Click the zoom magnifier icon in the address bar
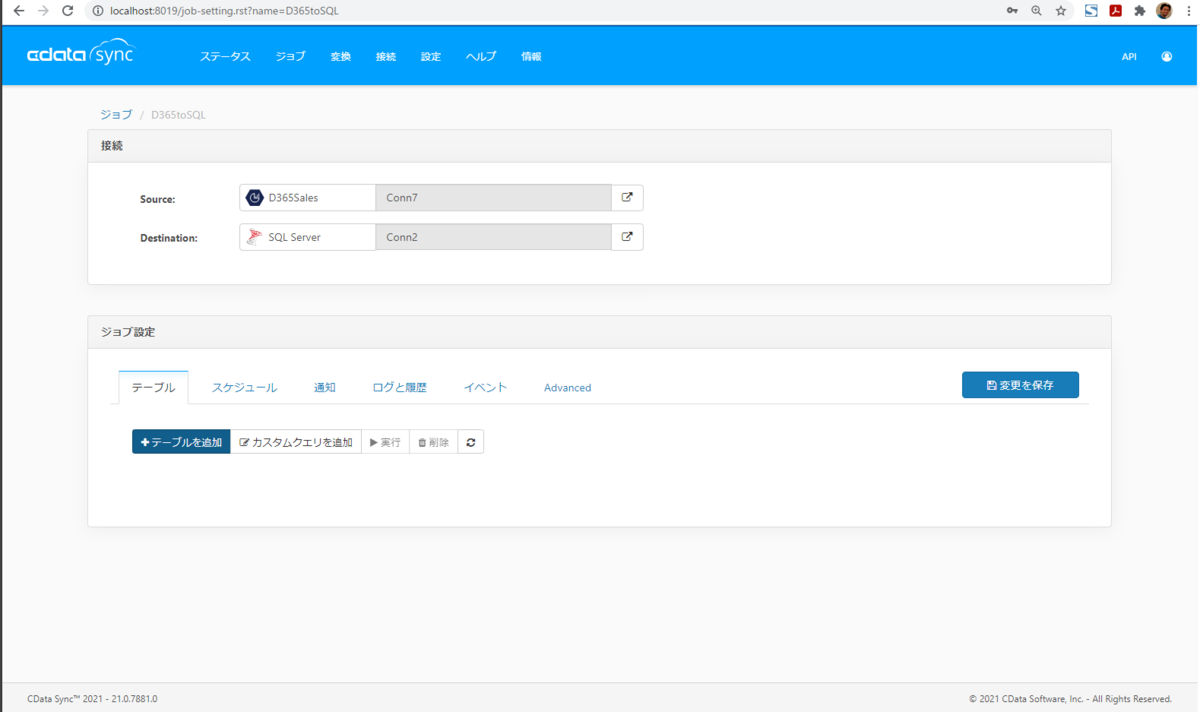Viewport: 1200px width, 712px height. click(x=1036, y=11)
